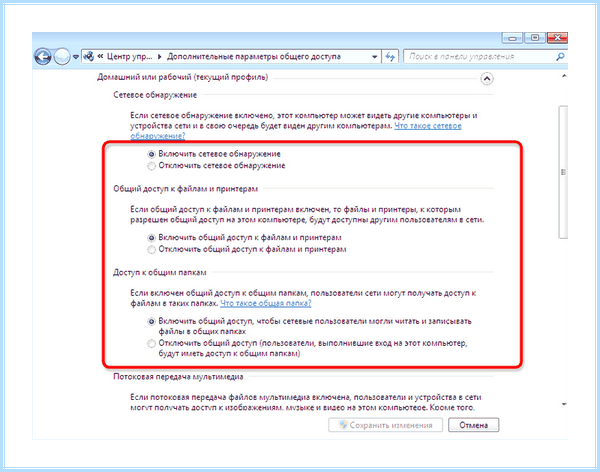Screen dimensions: 600x472
Task: Open the breadcrumb arrow after «Центр упр...»
Action: click(x=160, y=57)
